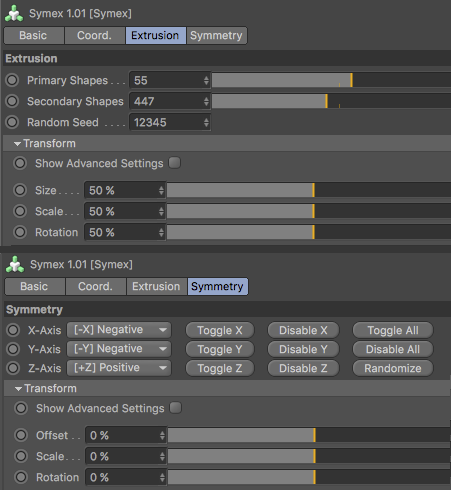Viewport: 451px width, 490px height.
Task: Click the Symmetry Rotation 0 % slider bar
Action: pos(309,477)
